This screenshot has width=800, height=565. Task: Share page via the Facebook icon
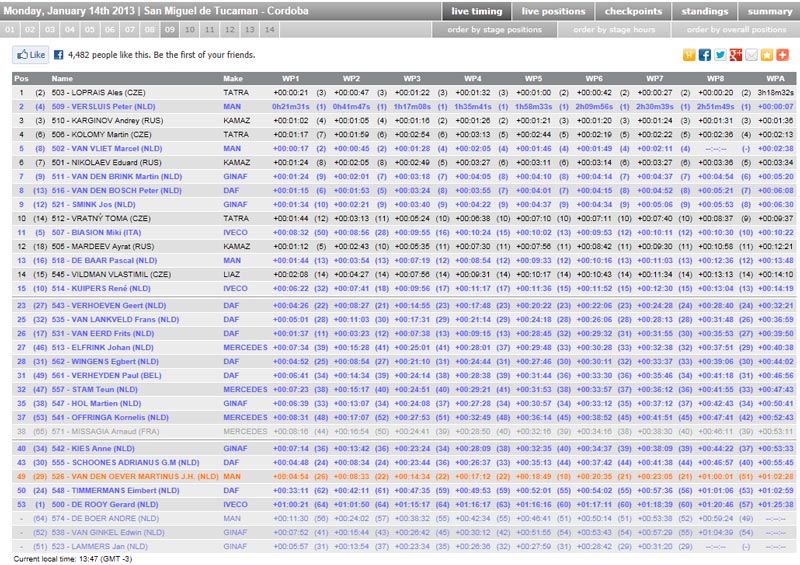705,55
